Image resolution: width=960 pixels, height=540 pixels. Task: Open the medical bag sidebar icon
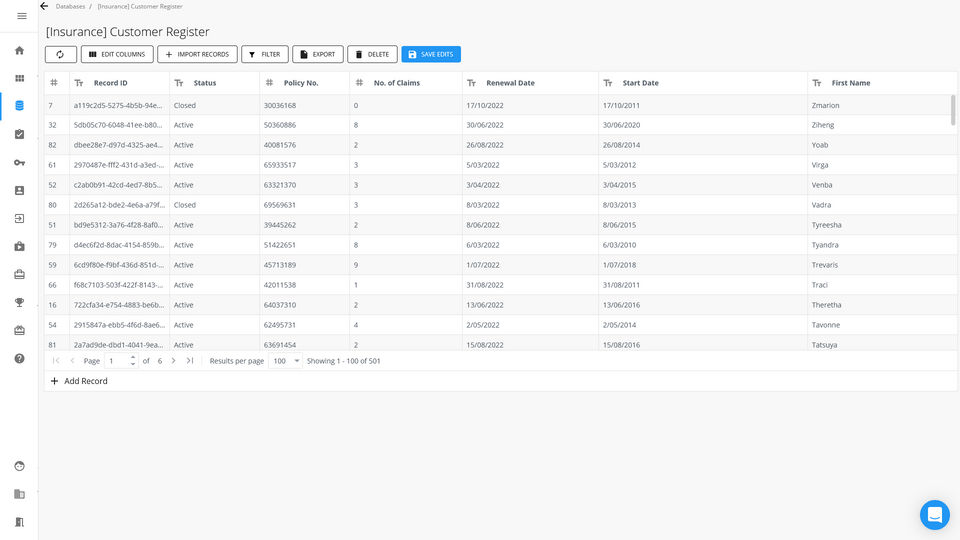[x=20, y=246]
